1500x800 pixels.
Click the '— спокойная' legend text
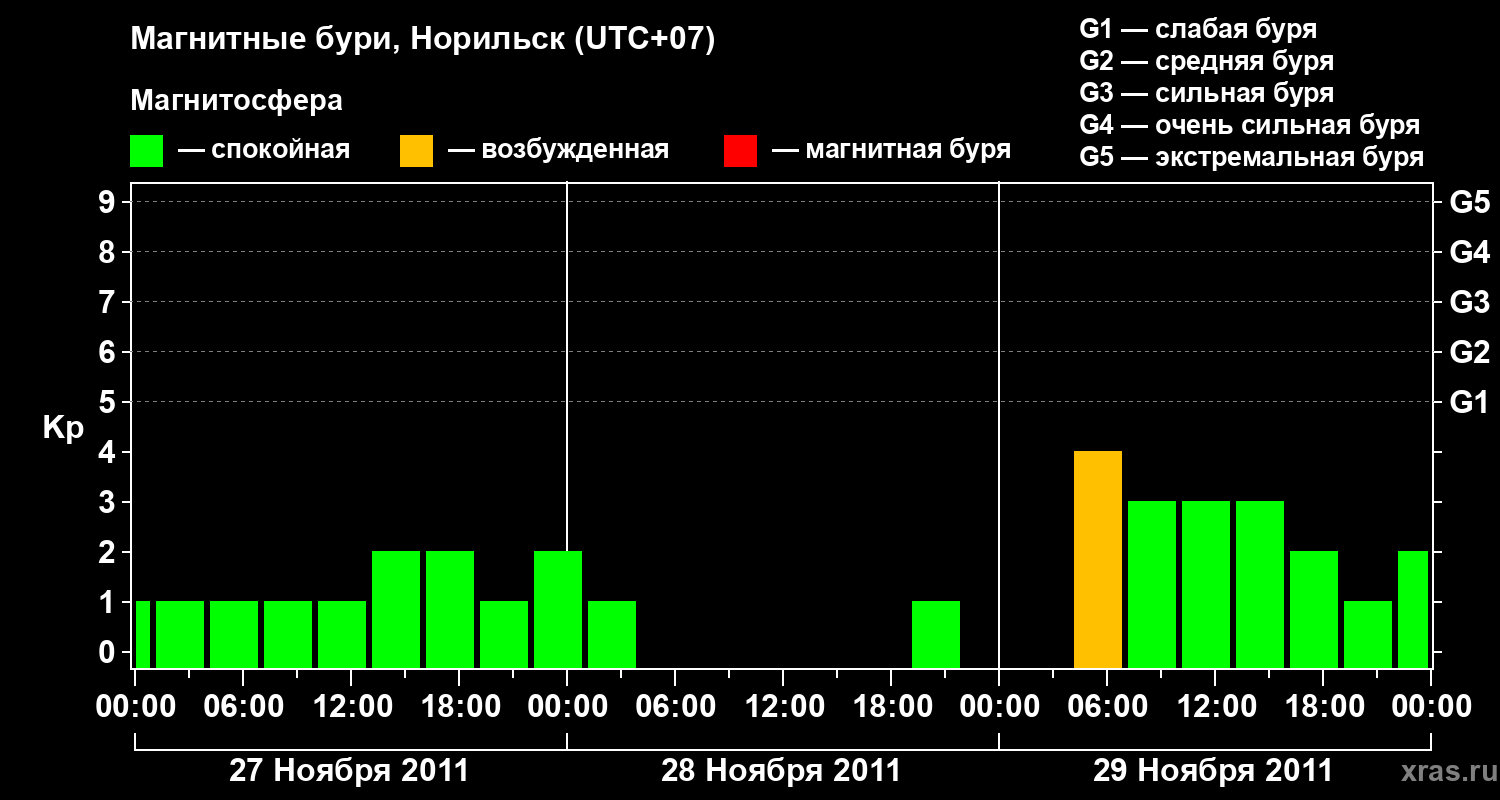[x=264, y=151]
